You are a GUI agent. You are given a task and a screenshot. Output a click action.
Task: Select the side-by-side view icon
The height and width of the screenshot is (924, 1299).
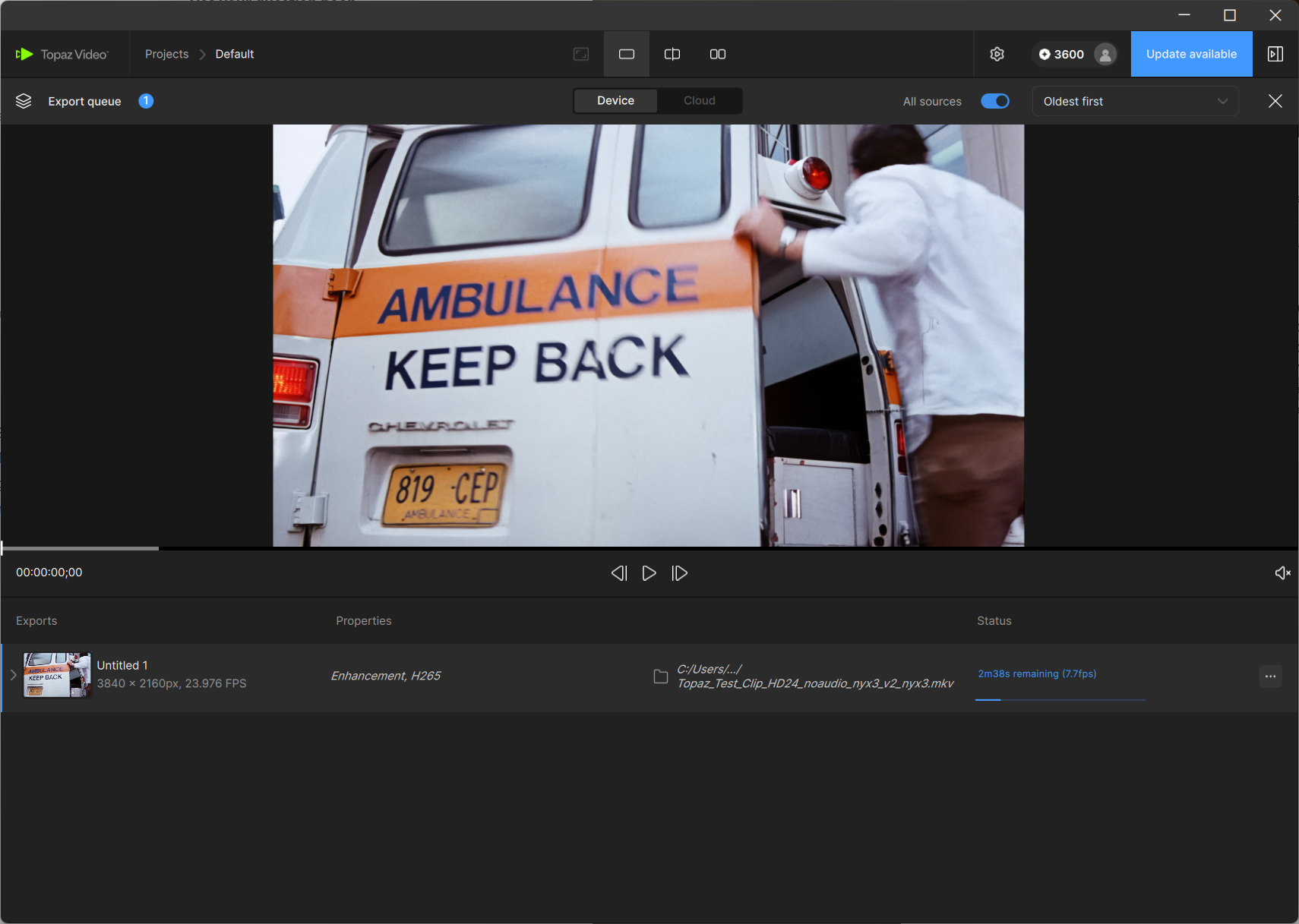click(717, 54)
